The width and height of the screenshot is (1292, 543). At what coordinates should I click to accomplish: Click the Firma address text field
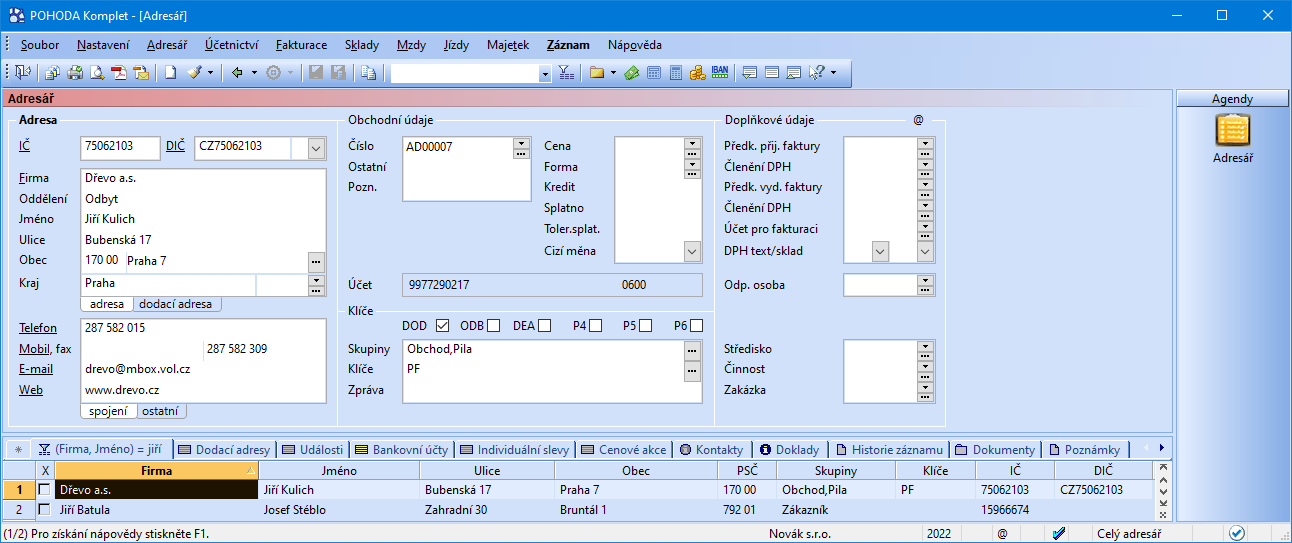203,178
